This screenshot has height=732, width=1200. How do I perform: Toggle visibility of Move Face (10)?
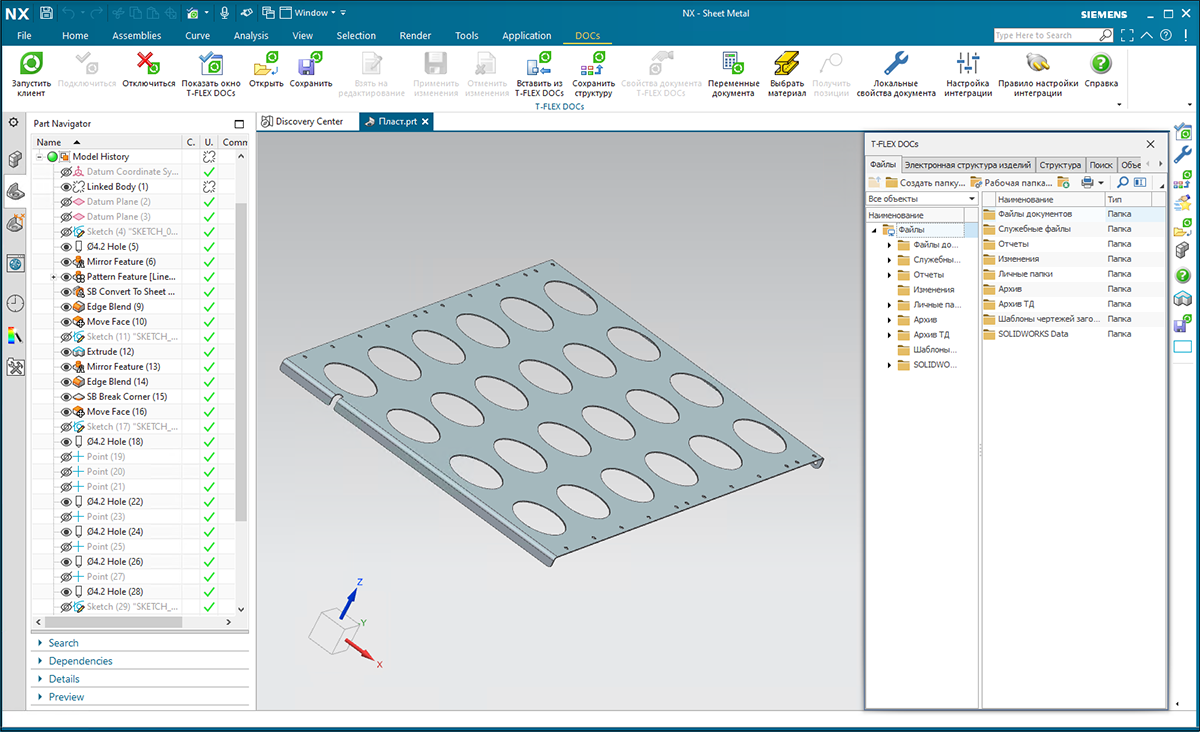click(x=67, y=322)
